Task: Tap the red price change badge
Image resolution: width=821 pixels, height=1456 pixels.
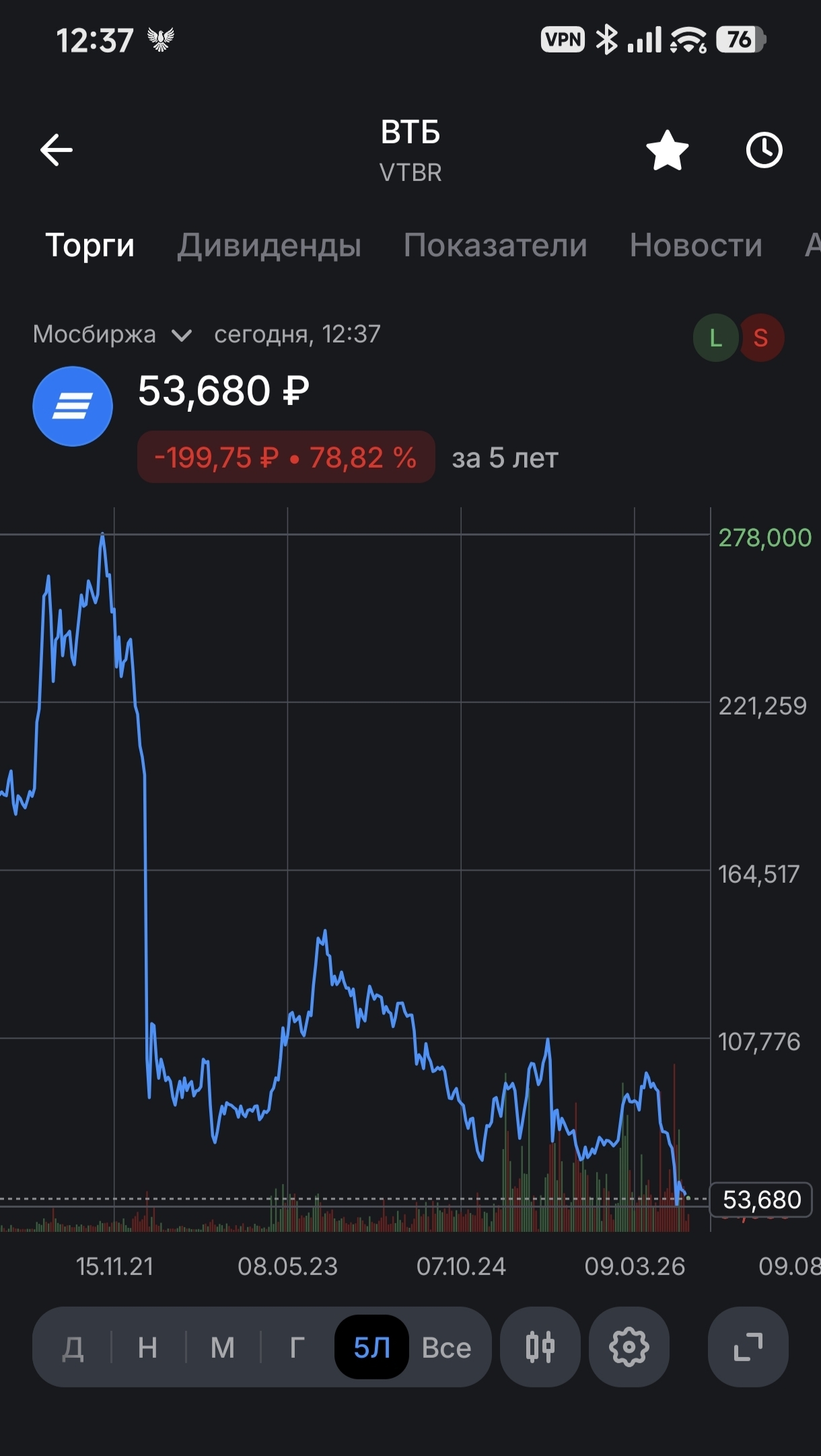Action: (286, 458)
